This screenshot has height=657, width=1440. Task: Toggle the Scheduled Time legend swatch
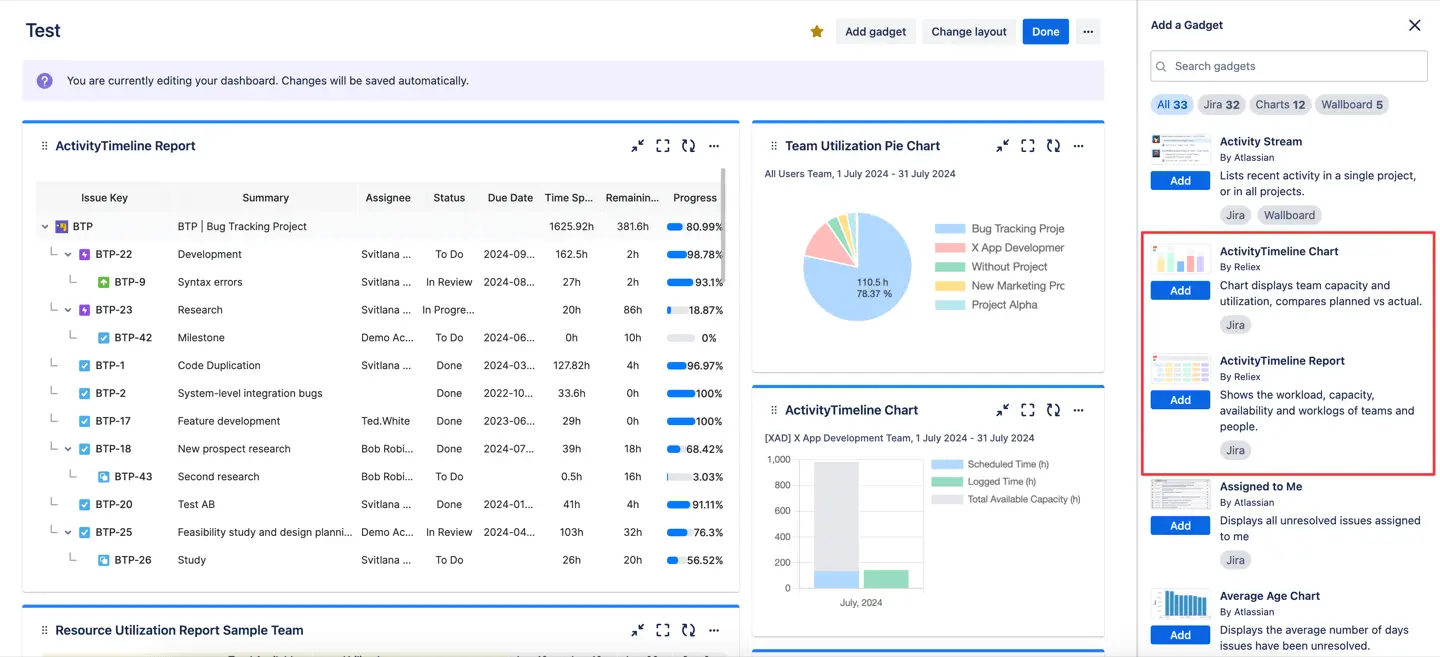946,465
